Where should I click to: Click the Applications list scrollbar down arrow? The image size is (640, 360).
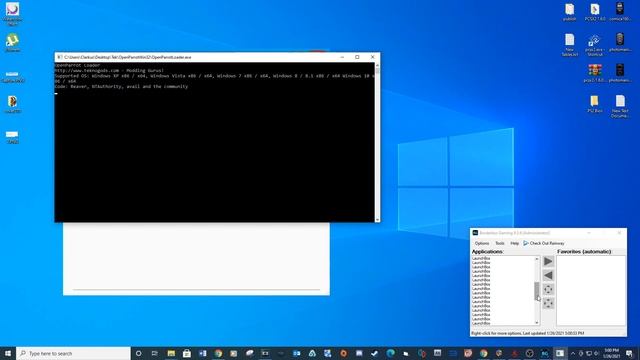pyautogui.click(x=537, y=323)
